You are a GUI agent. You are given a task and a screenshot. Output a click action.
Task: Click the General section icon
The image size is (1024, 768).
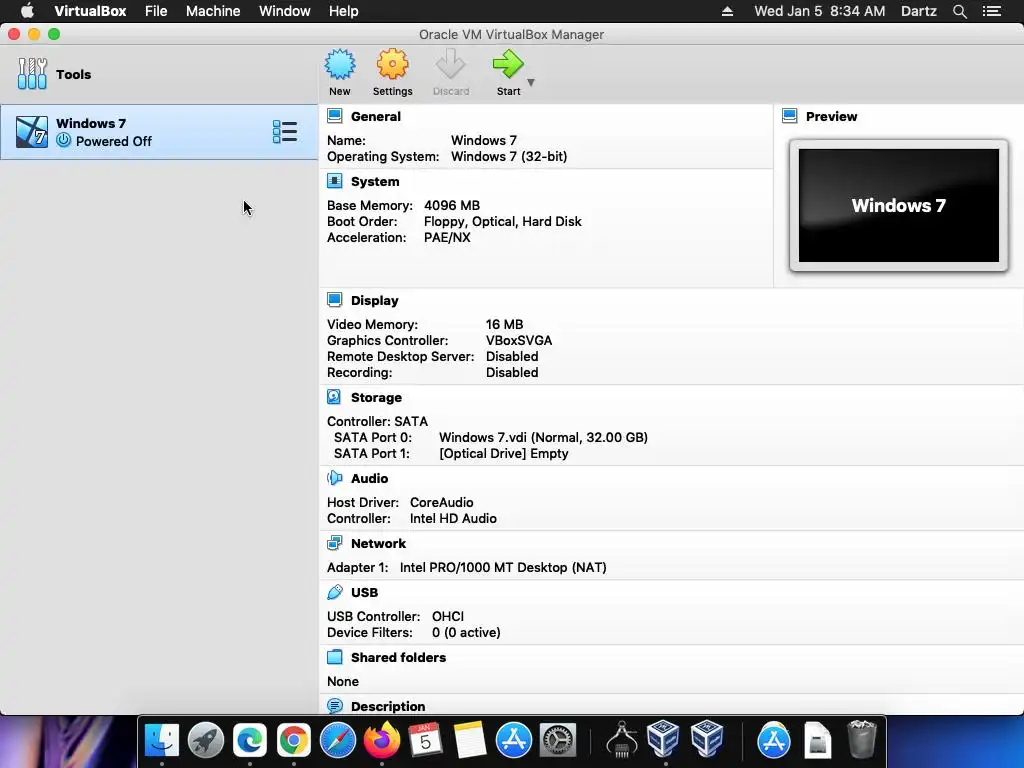coord(334,116)
